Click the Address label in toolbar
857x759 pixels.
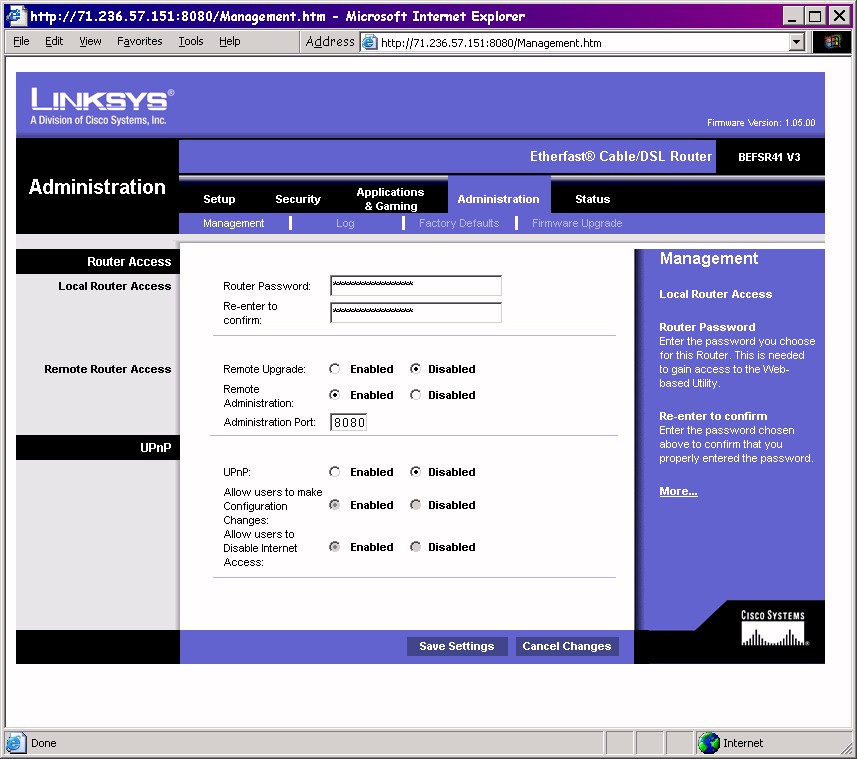[330, 42]
